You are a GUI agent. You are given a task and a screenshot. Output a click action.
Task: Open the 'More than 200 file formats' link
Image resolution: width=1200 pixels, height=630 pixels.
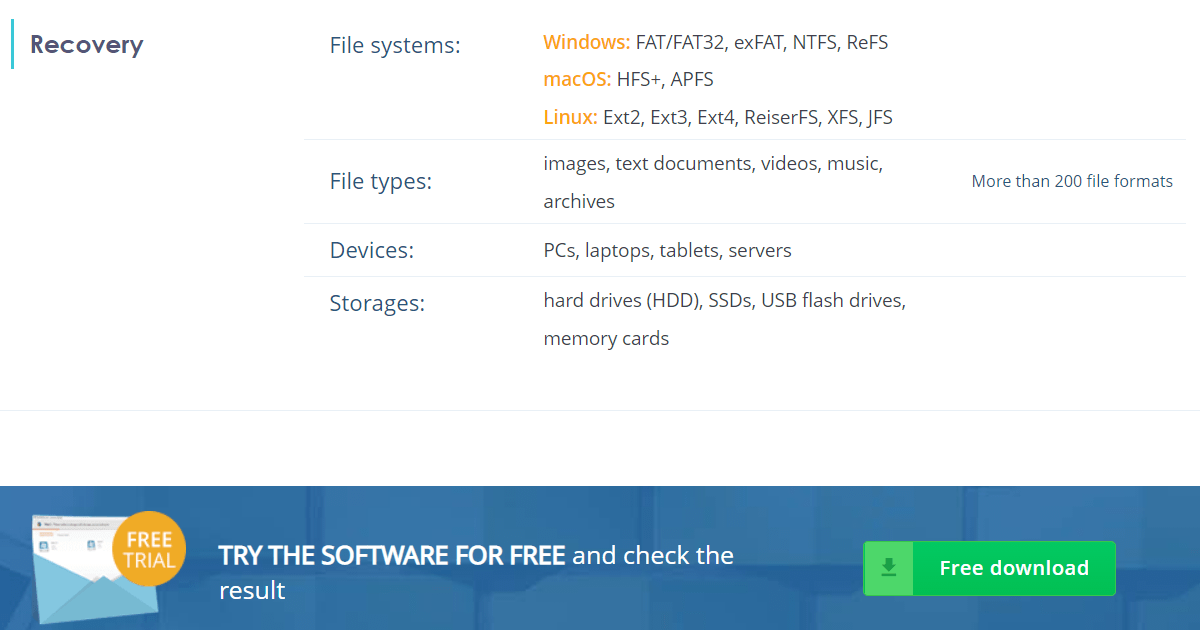(1072, 182)
